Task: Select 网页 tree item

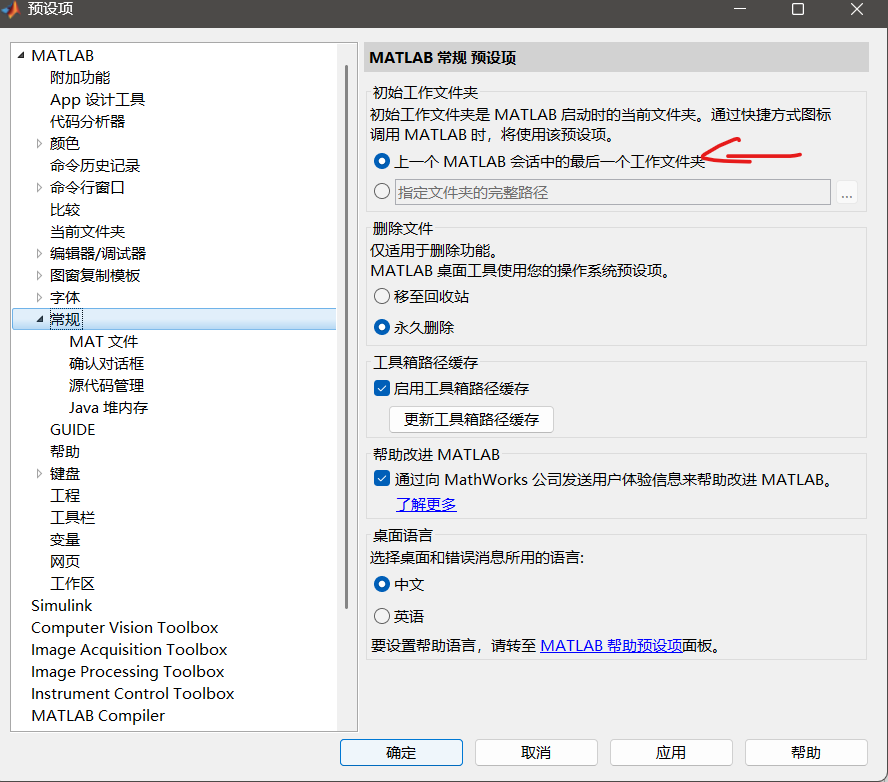Action: 65,562
